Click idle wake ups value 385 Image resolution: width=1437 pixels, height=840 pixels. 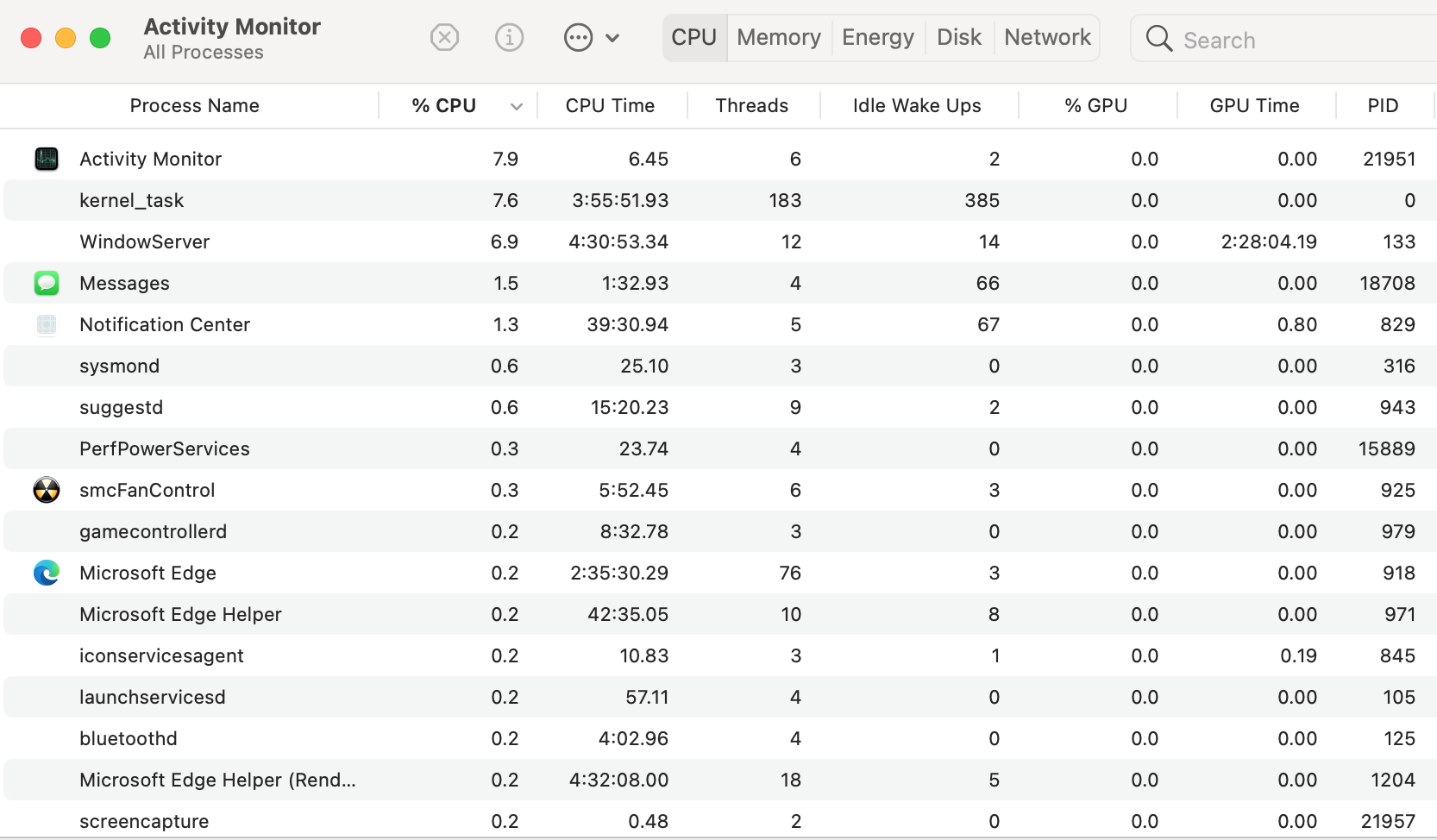982,200
